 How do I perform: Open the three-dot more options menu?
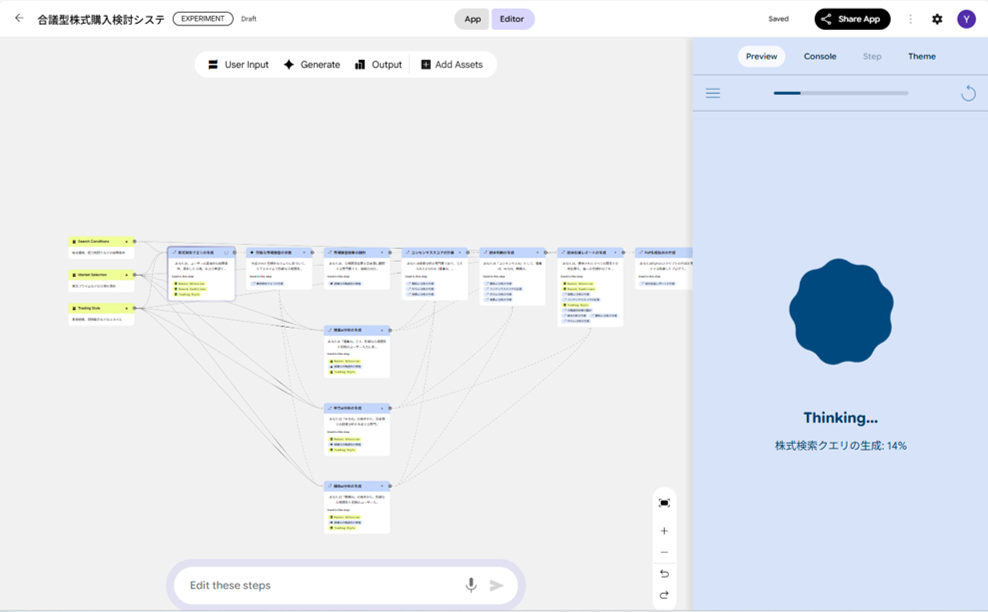coord(910,19)
